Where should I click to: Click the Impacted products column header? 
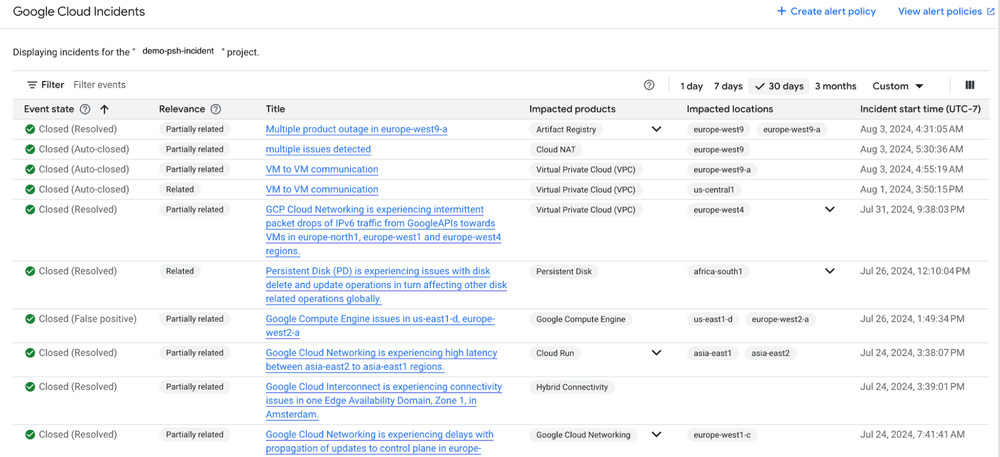click(x=572, y=109)
